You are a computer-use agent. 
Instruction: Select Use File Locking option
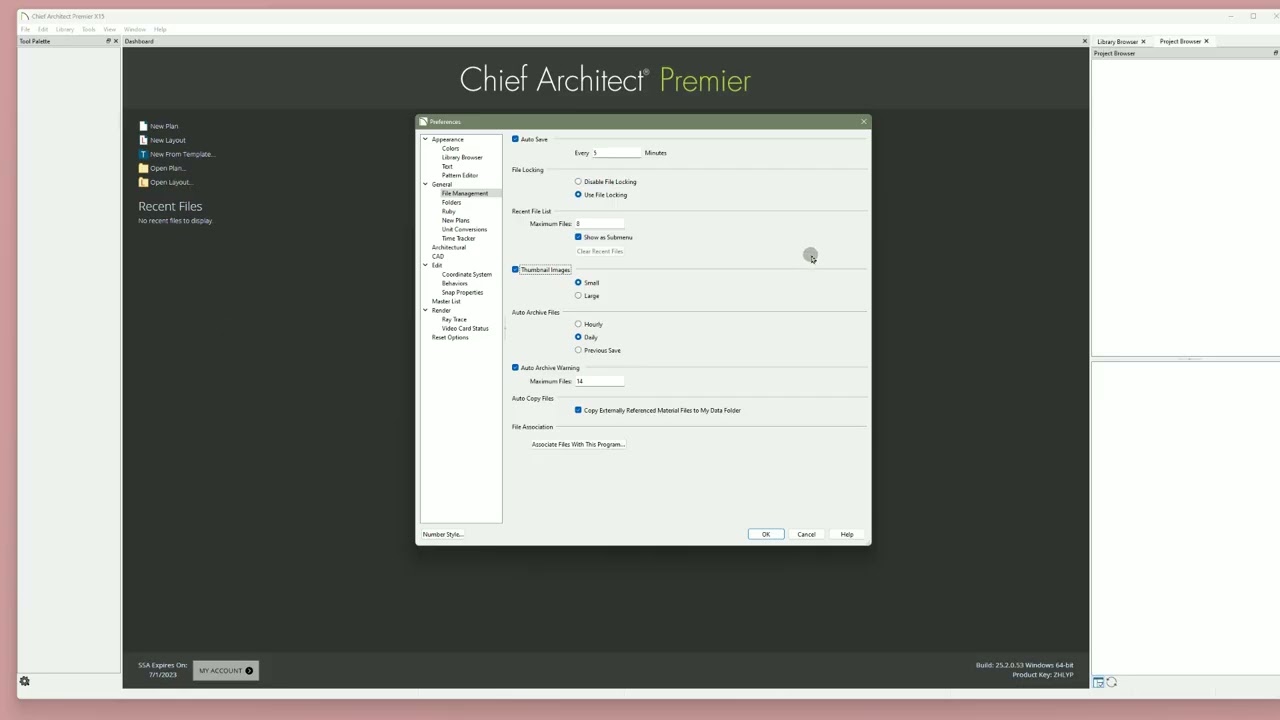coord(578,194)
